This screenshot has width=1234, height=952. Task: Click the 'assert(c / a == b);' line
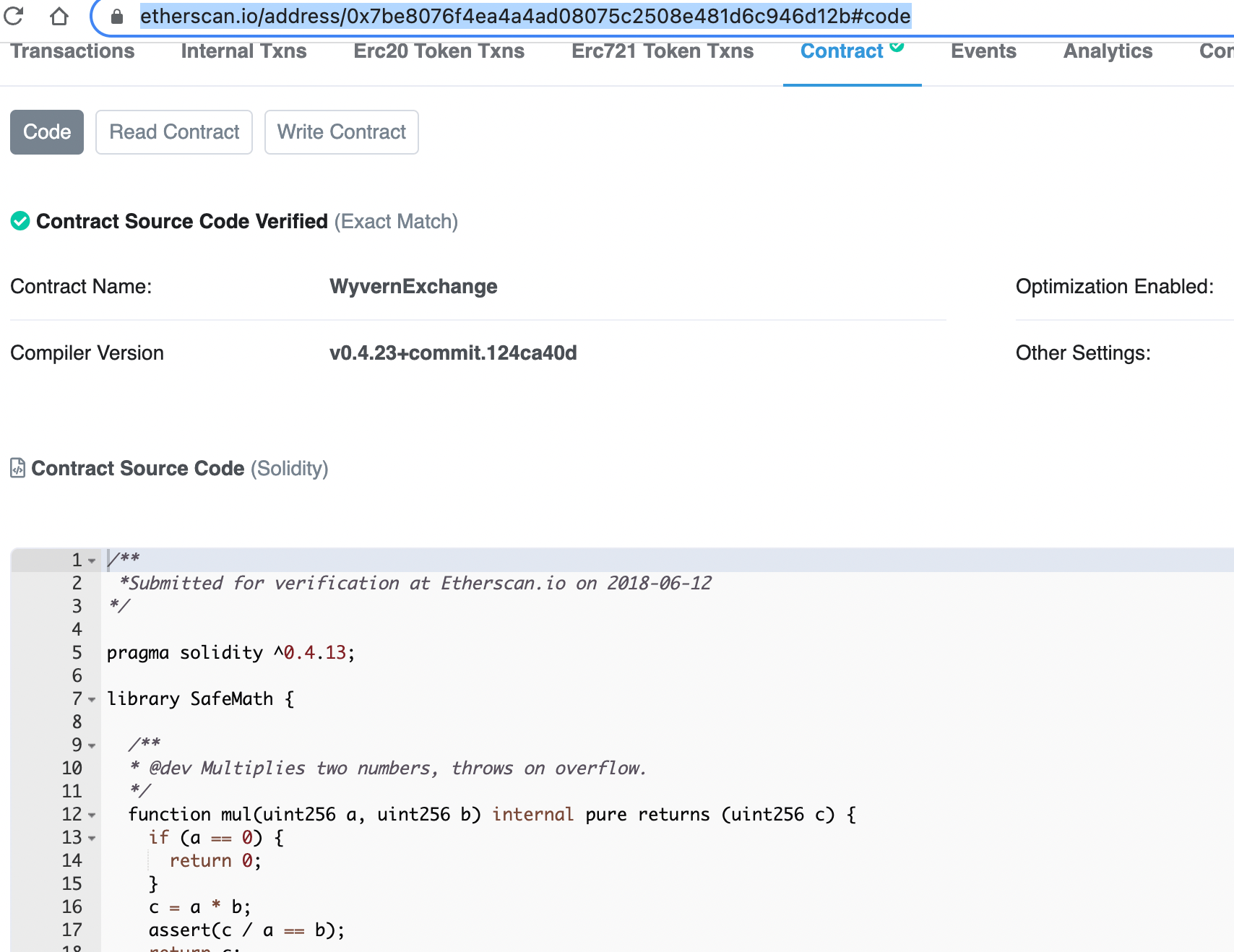[247, 930]
